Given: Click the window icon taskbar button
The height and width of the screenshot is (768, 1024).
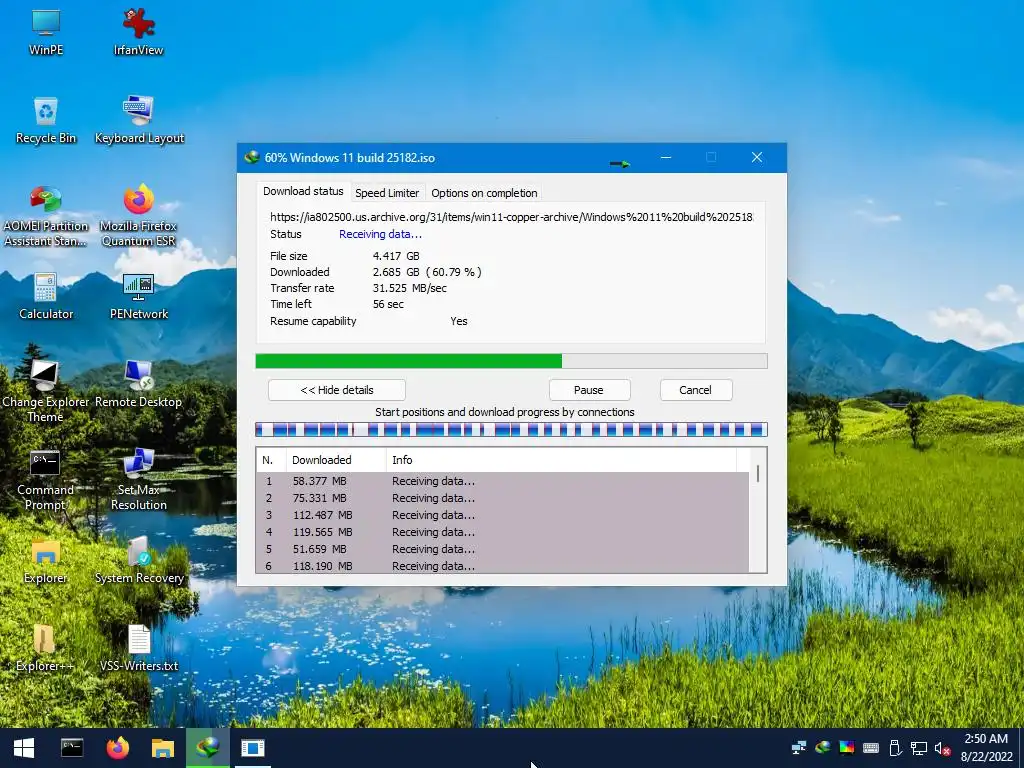Looking at the screenshot, I should pos(253,748).
